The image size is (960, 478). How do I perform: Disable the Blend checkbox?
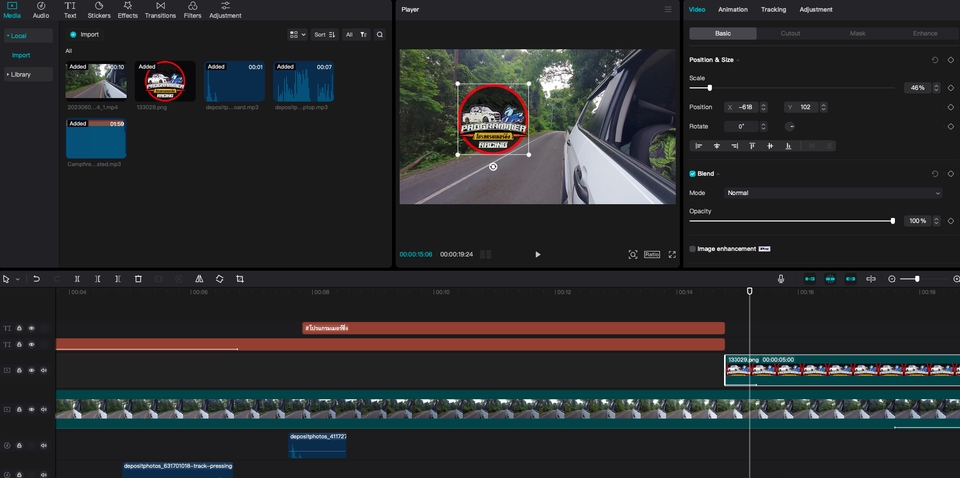692,174
